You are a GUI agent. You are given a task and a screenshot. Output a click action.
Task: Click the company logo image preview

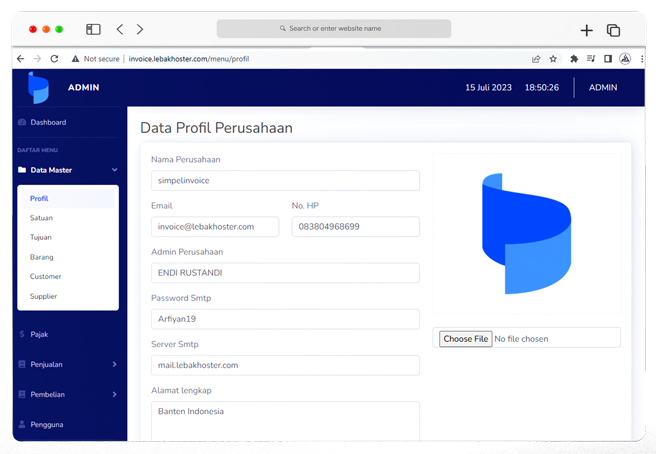click(526, 234)
